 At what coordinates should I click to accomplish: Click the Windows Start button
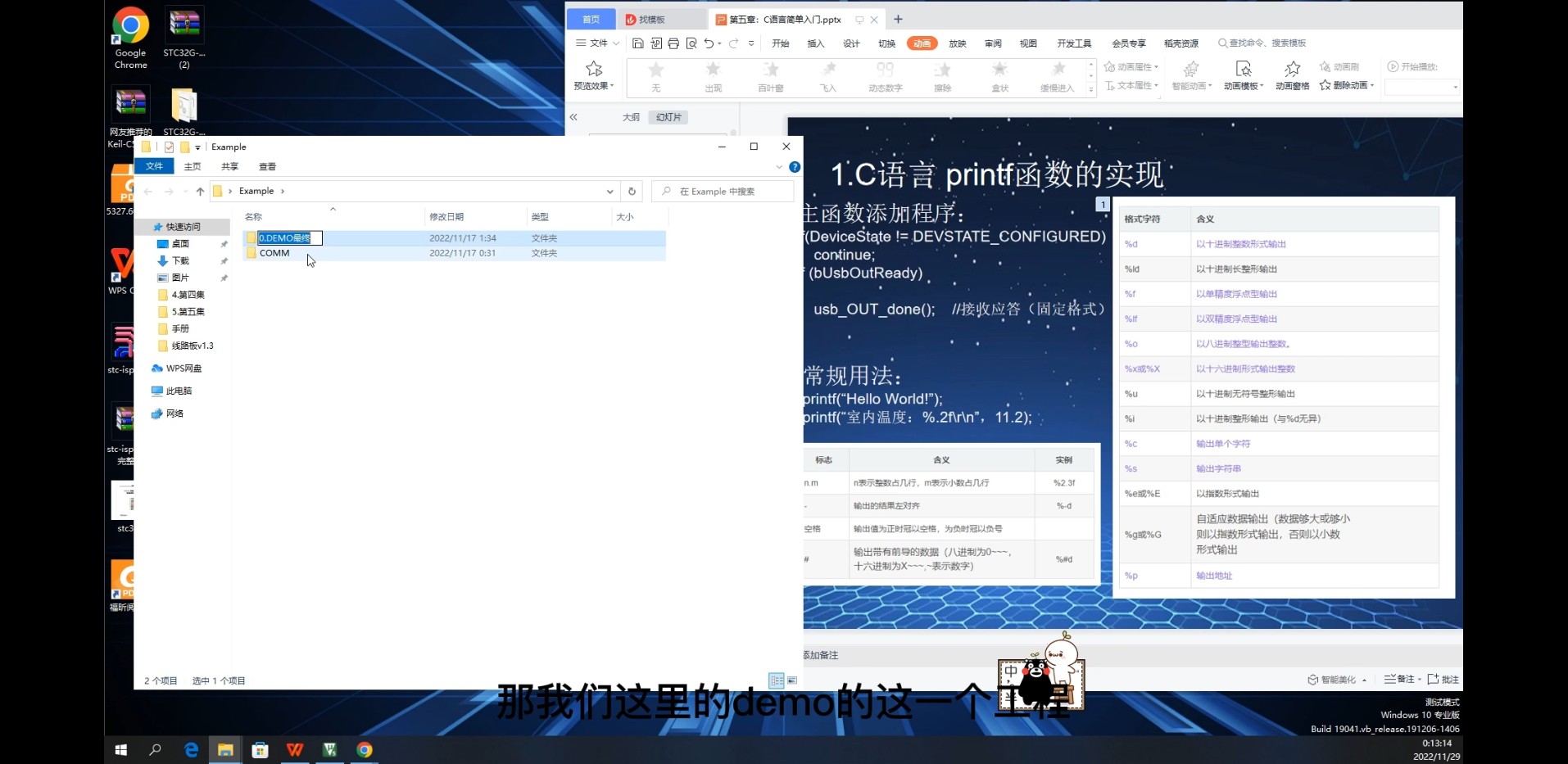[121, 750]
